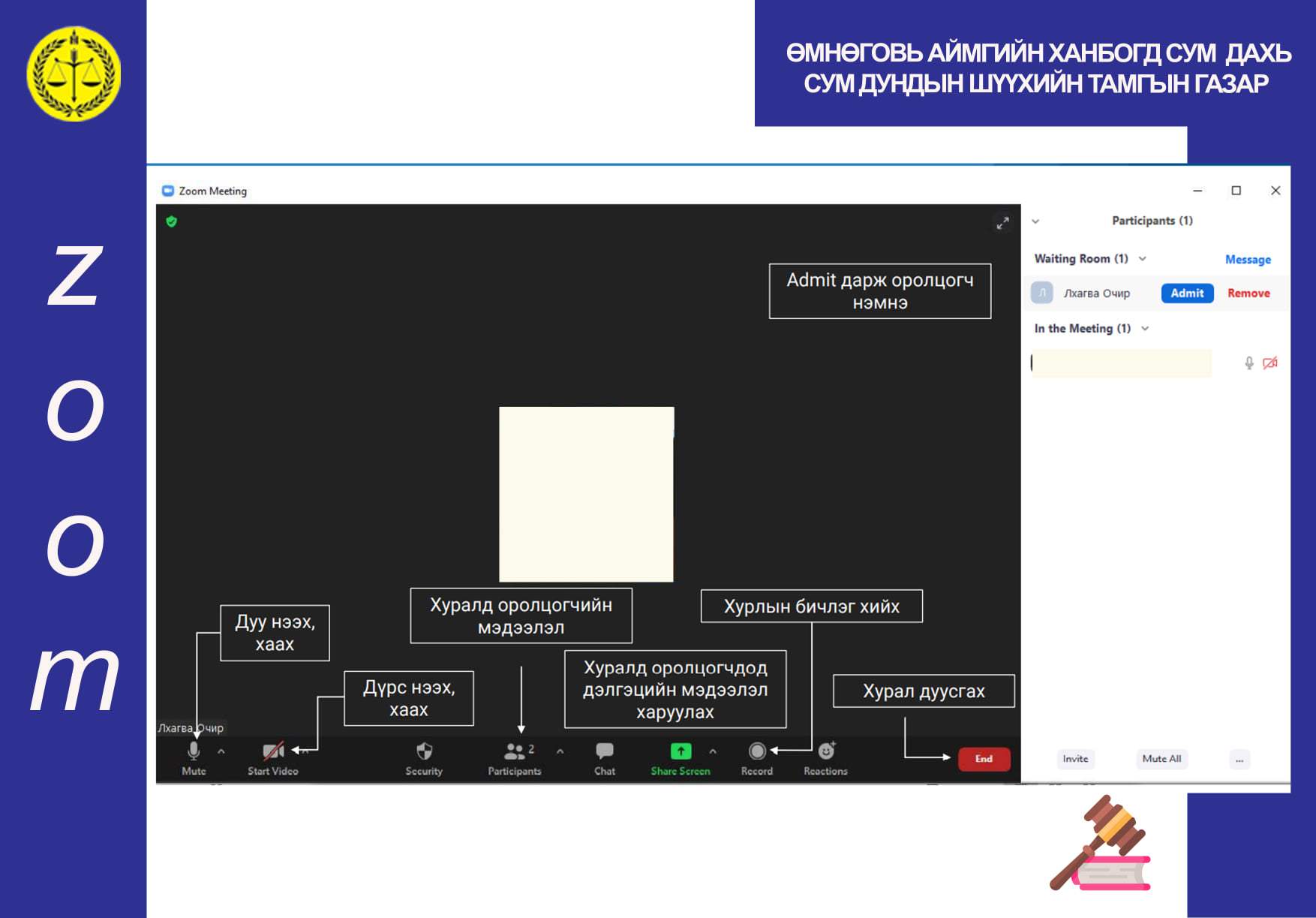Image resolution: width=1316 pixels, height=918 pixels.
Task: Expand audio options arrow beside Mute
Action: 221,751
